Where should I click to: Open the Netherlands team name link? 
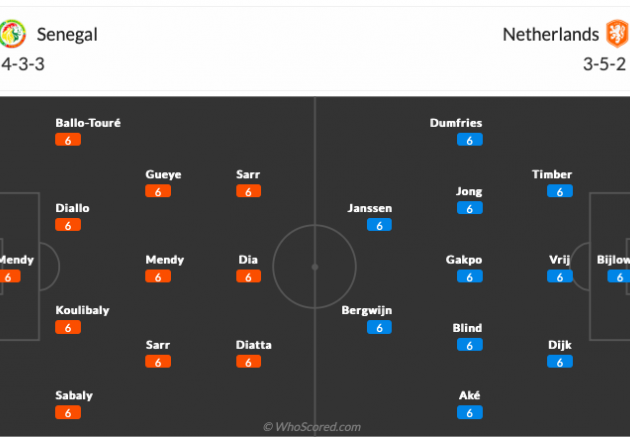point(551,35)
